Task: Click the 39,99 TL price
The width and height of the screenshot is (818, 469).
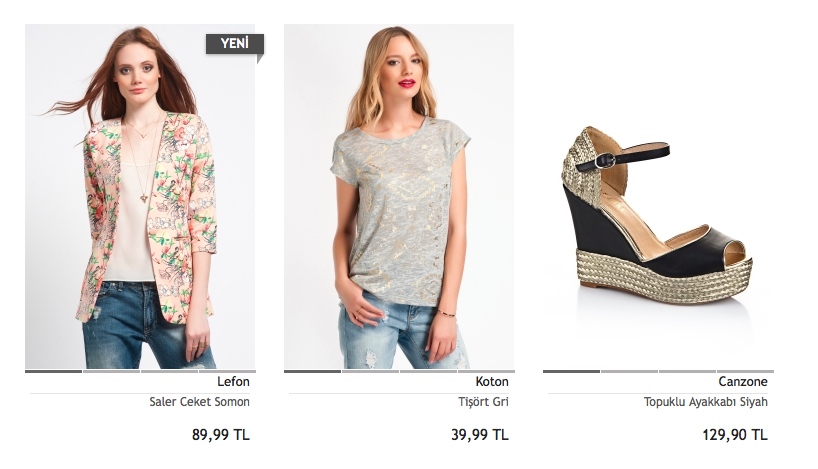Action: coord(479,435)
